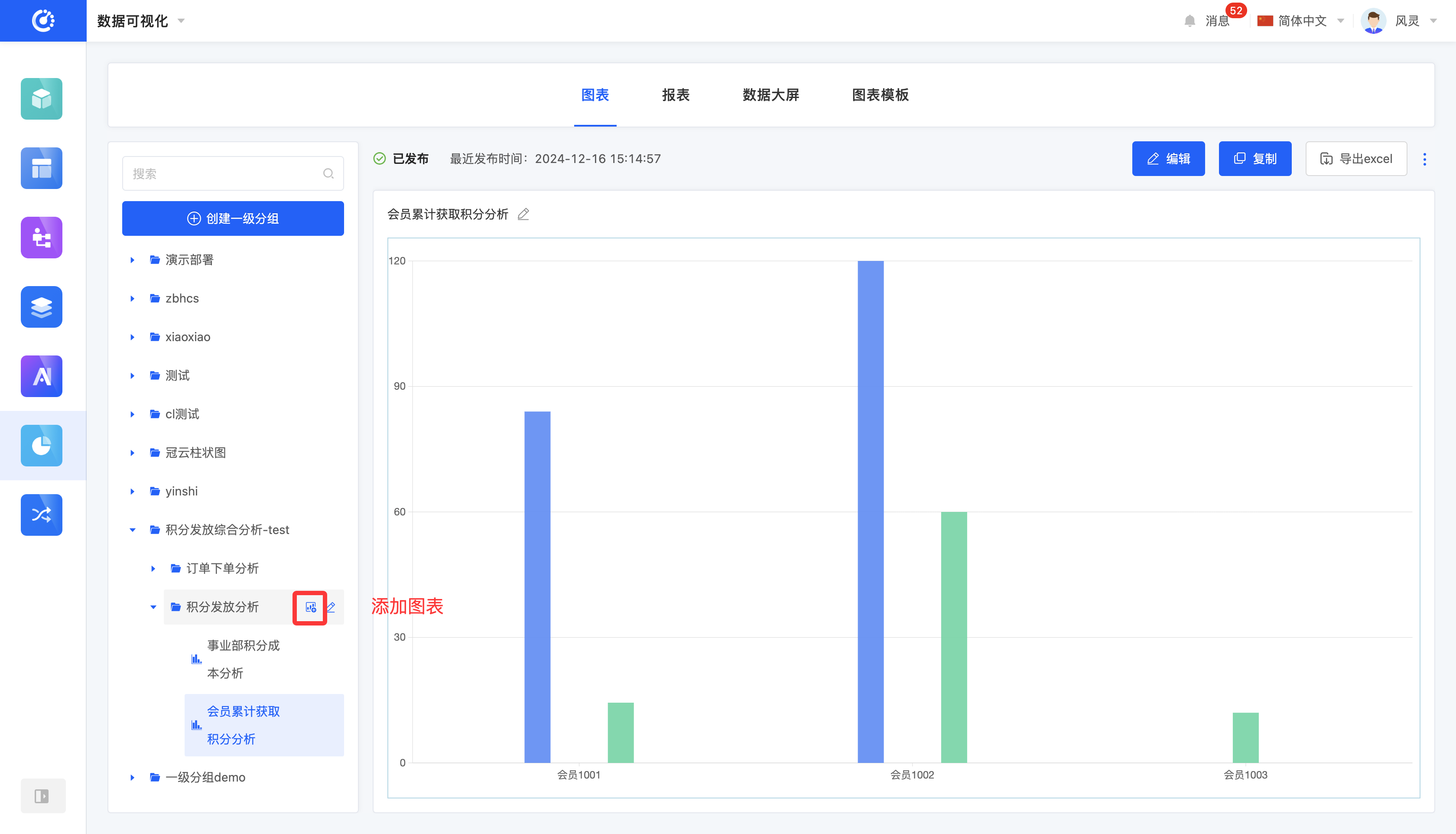Open the pie chart sidebar module

click(x=42, y=445)
